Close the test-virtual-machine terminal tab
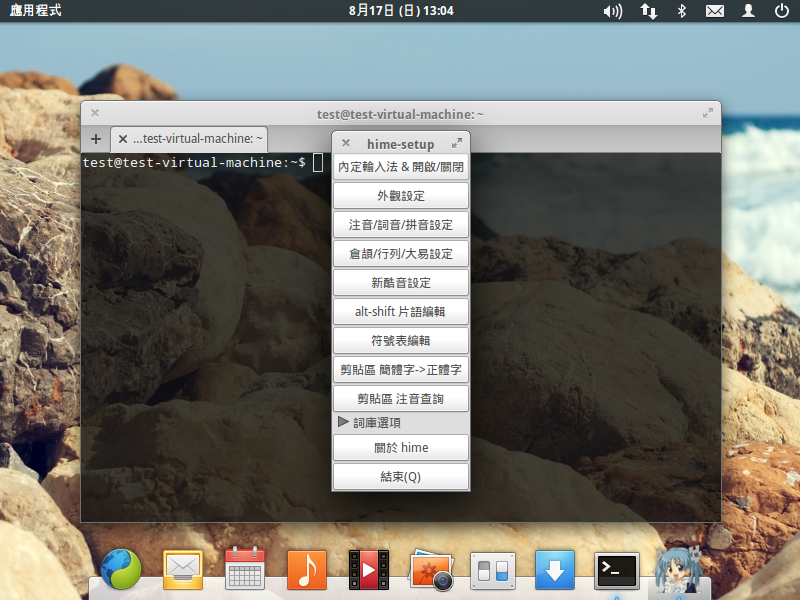This screenshot has width=800, height=600. pyautogui.click(x=122, y=139)
